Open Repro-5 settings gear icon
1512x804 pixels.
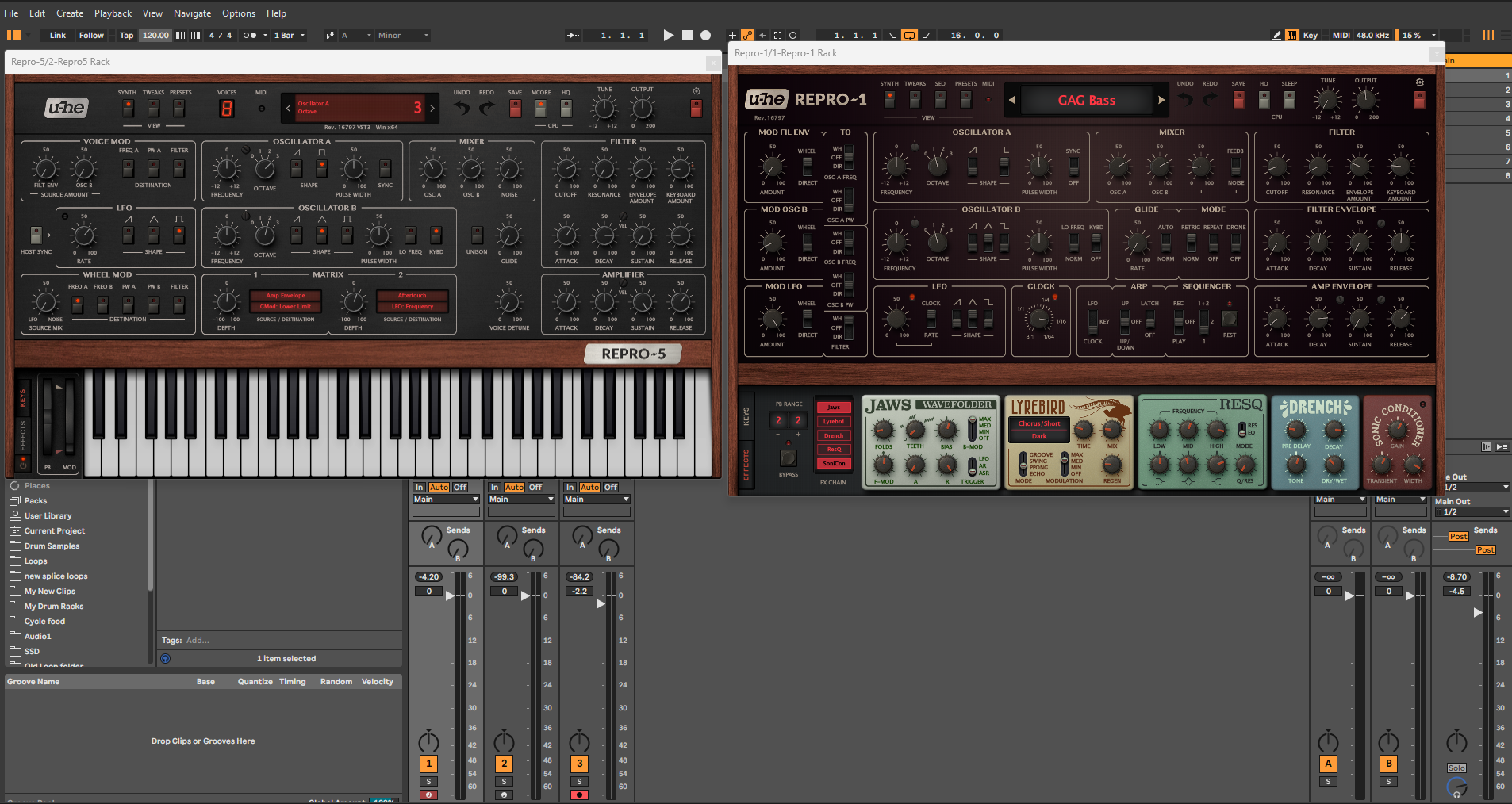(x=697, y=91)
